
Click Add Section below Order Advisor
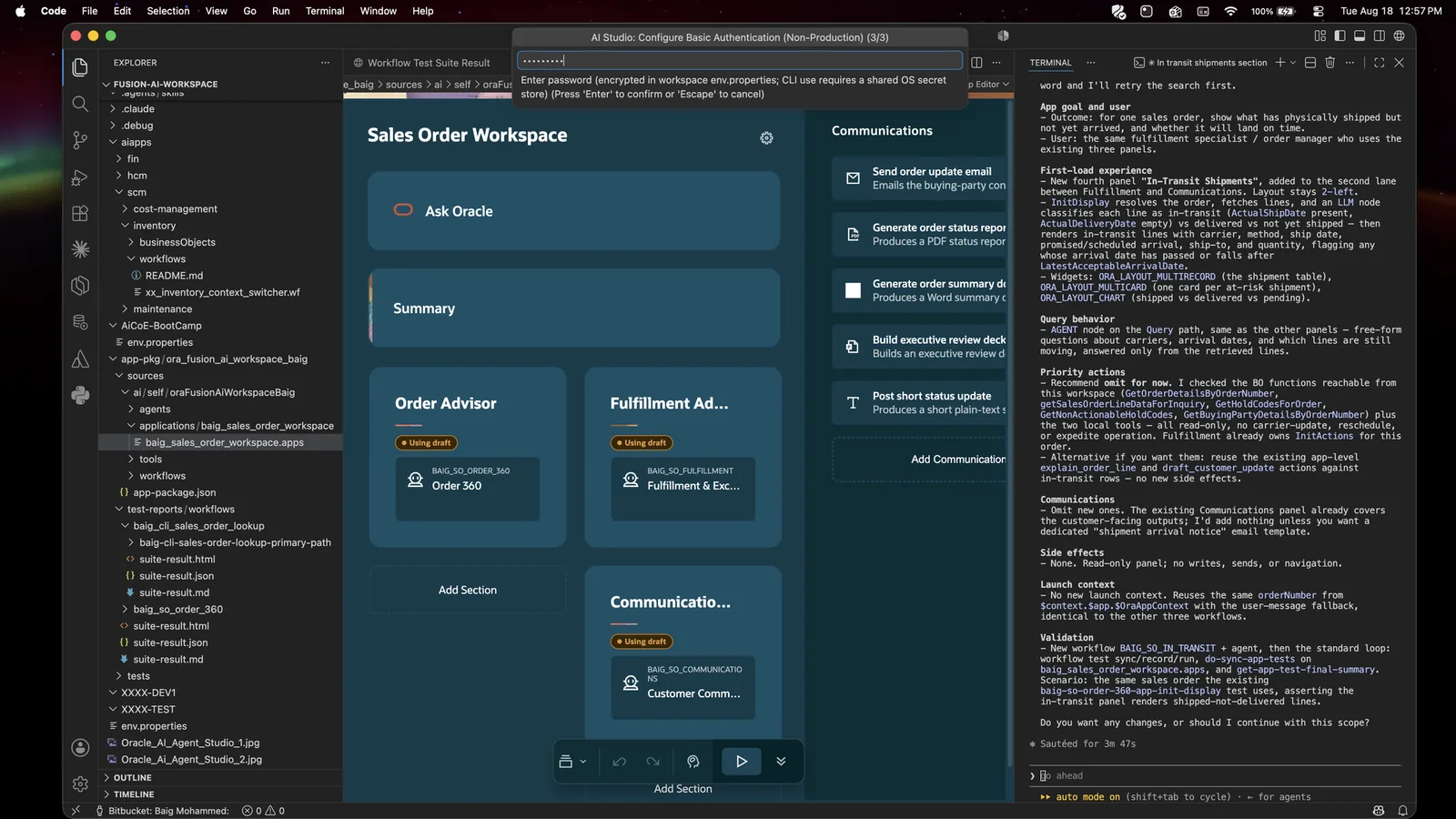468,591
